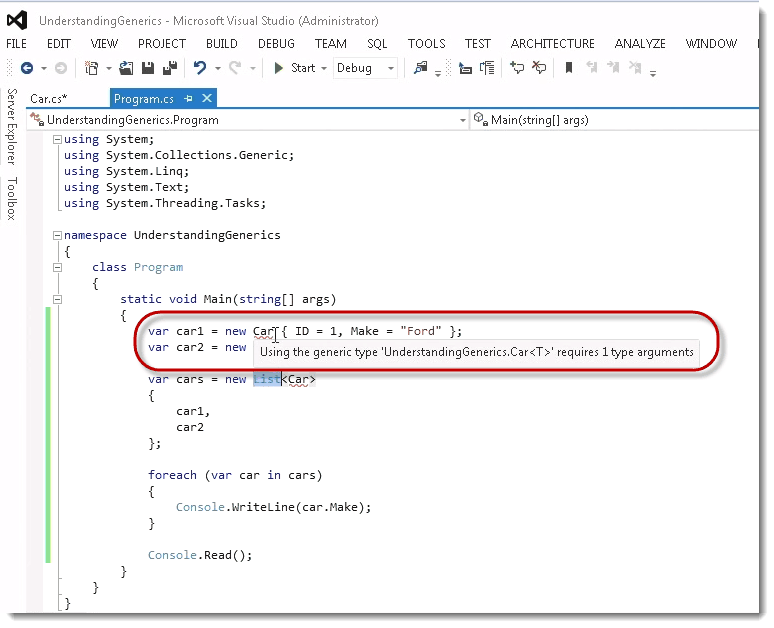The height and width of the screenshot is (628, 774).
Task: Open the PROJECT menu
Action: tap(162, 44)
